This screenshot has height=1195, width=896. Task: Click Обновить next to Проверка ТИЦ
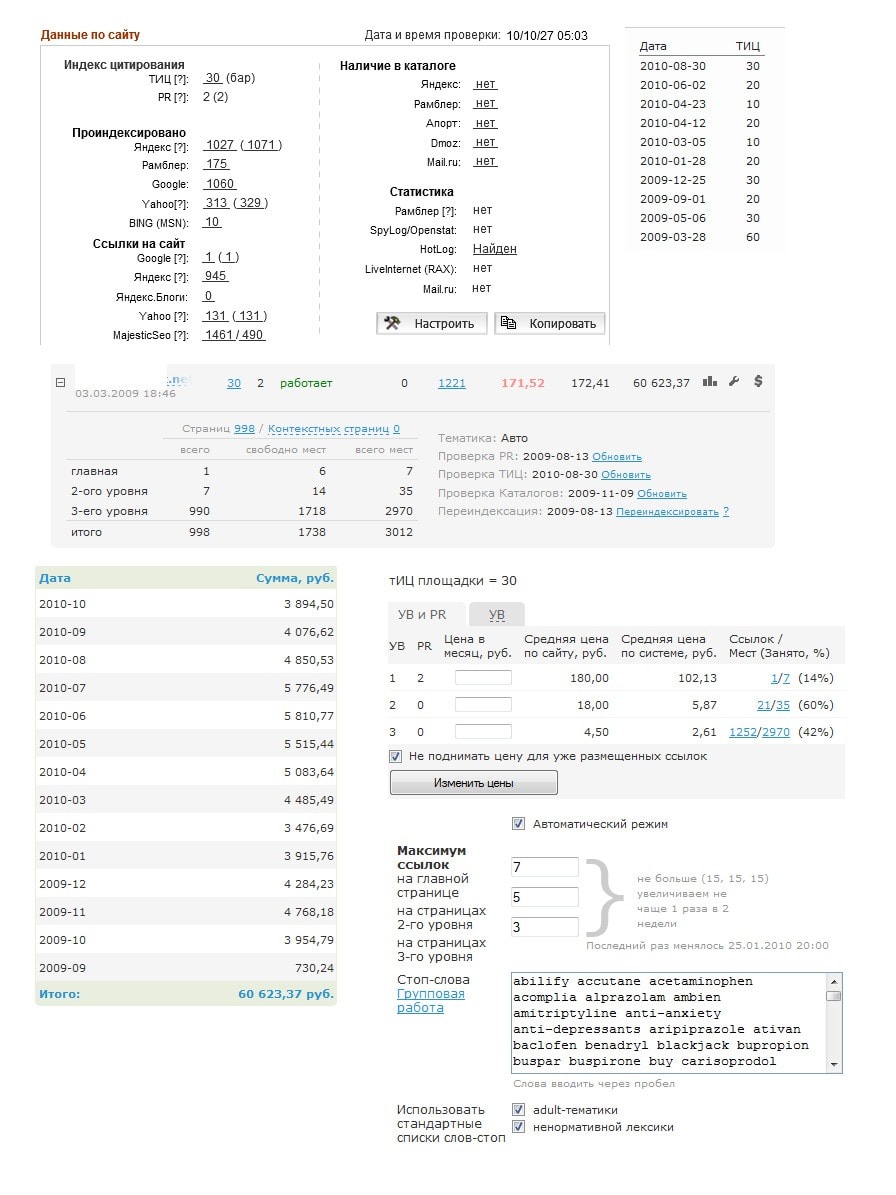click(x=626, y=475)
